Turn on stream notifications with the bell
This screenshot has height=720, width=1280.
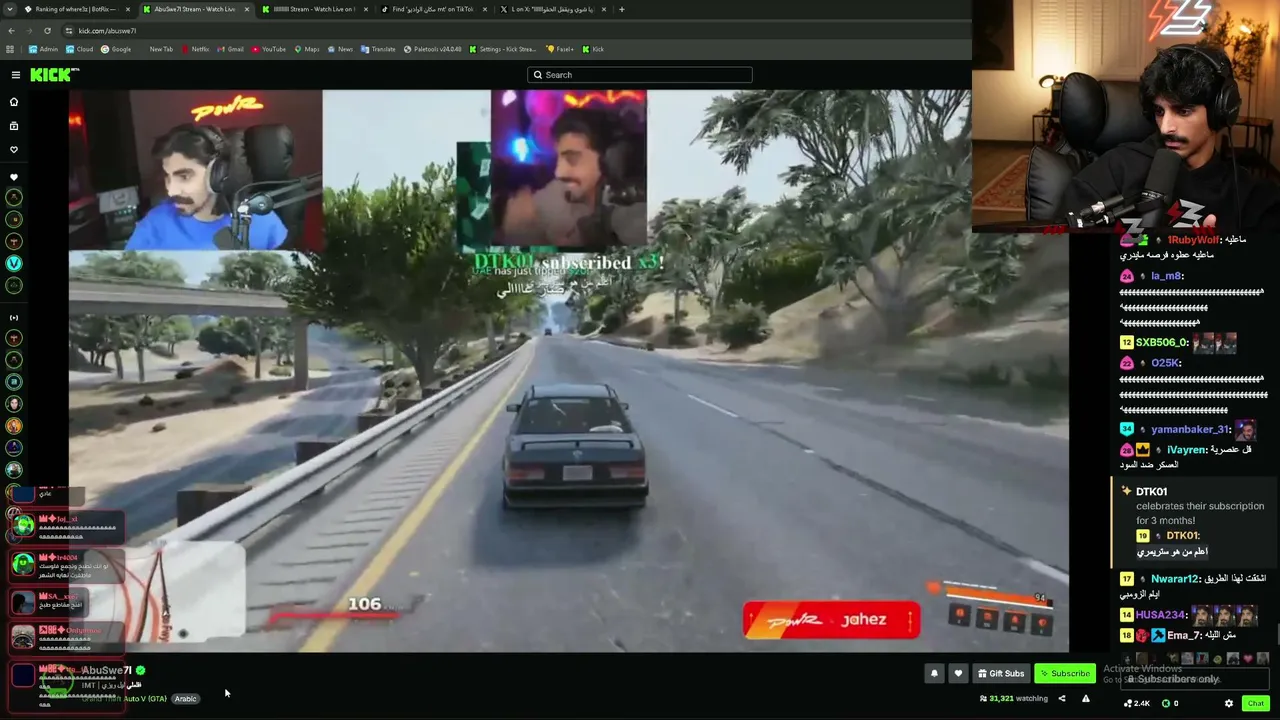pyautogui.click(x=934, y=674)
